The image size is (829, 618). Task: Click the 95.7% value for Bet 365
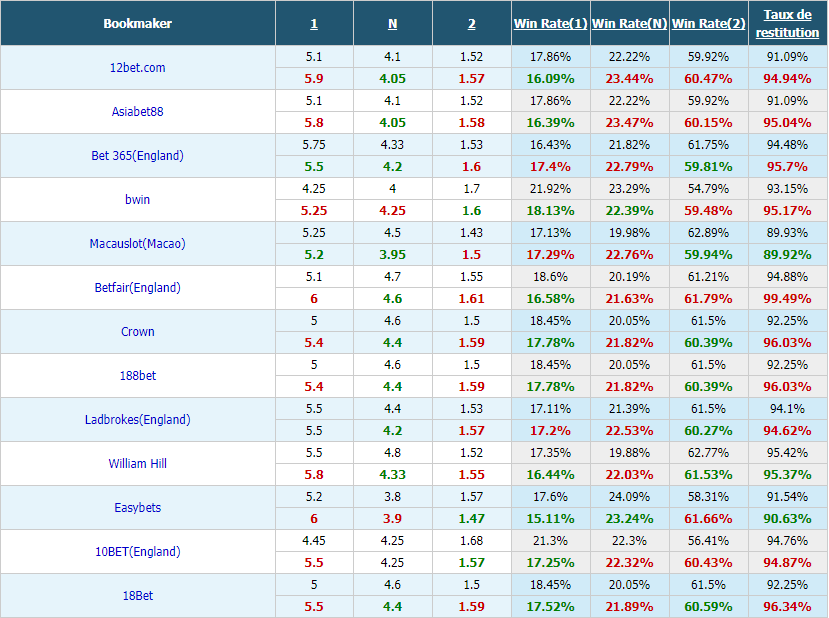[787, 167]
